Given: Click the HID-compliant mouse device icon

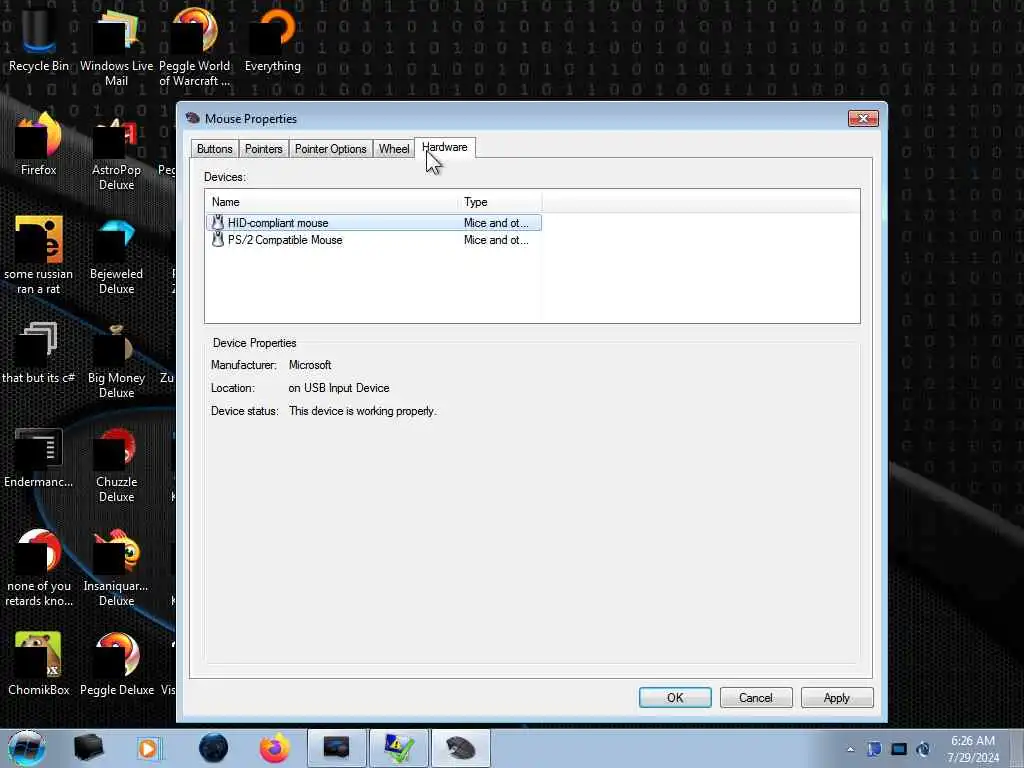Looking at the screenshot, I should point(217,223).
